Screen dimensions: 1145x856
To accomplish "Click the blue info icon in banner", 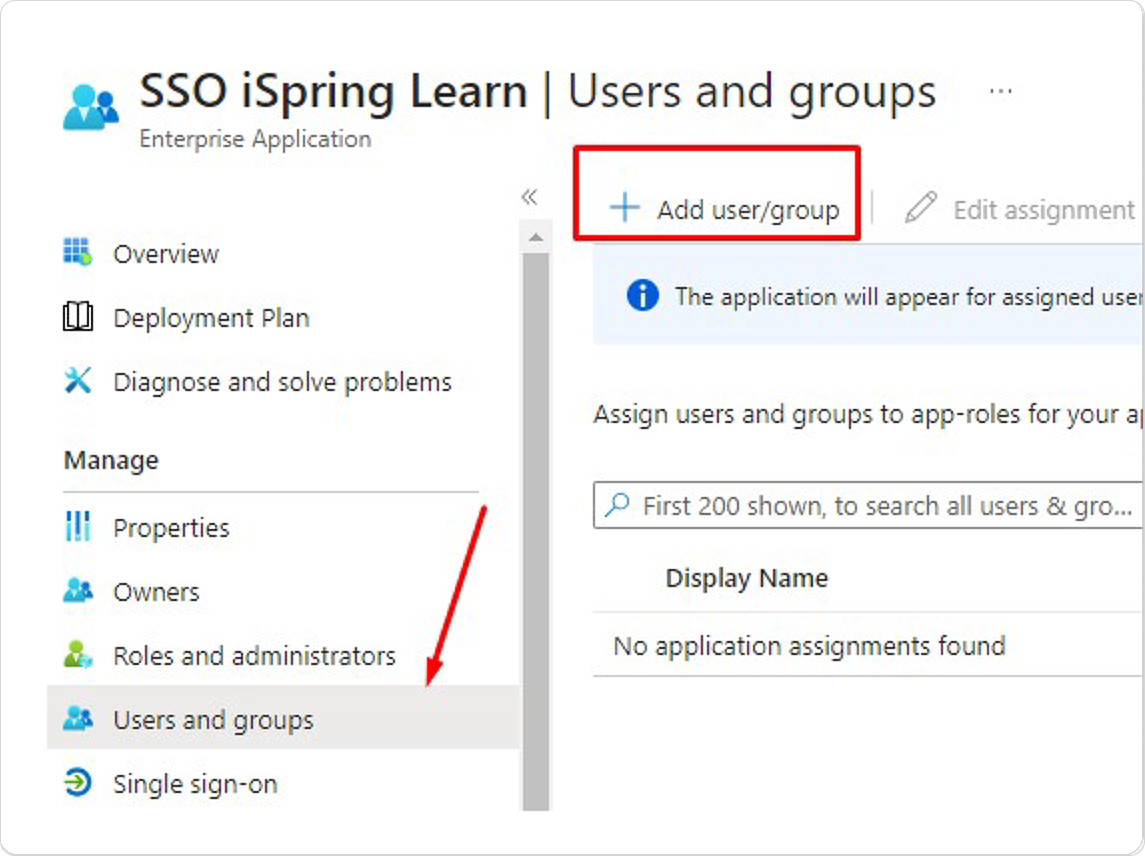I will 643,296.
